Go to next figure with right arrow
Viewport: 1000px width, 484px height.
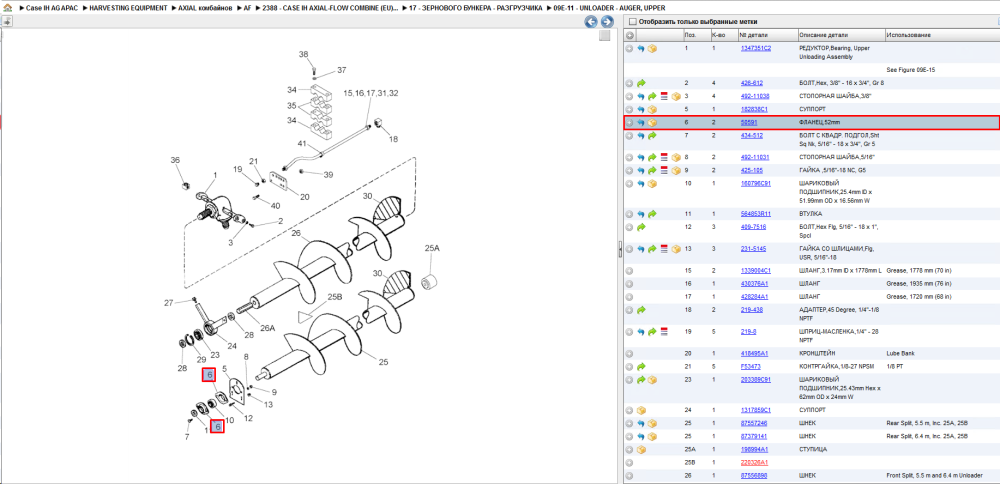click(607, 22)
